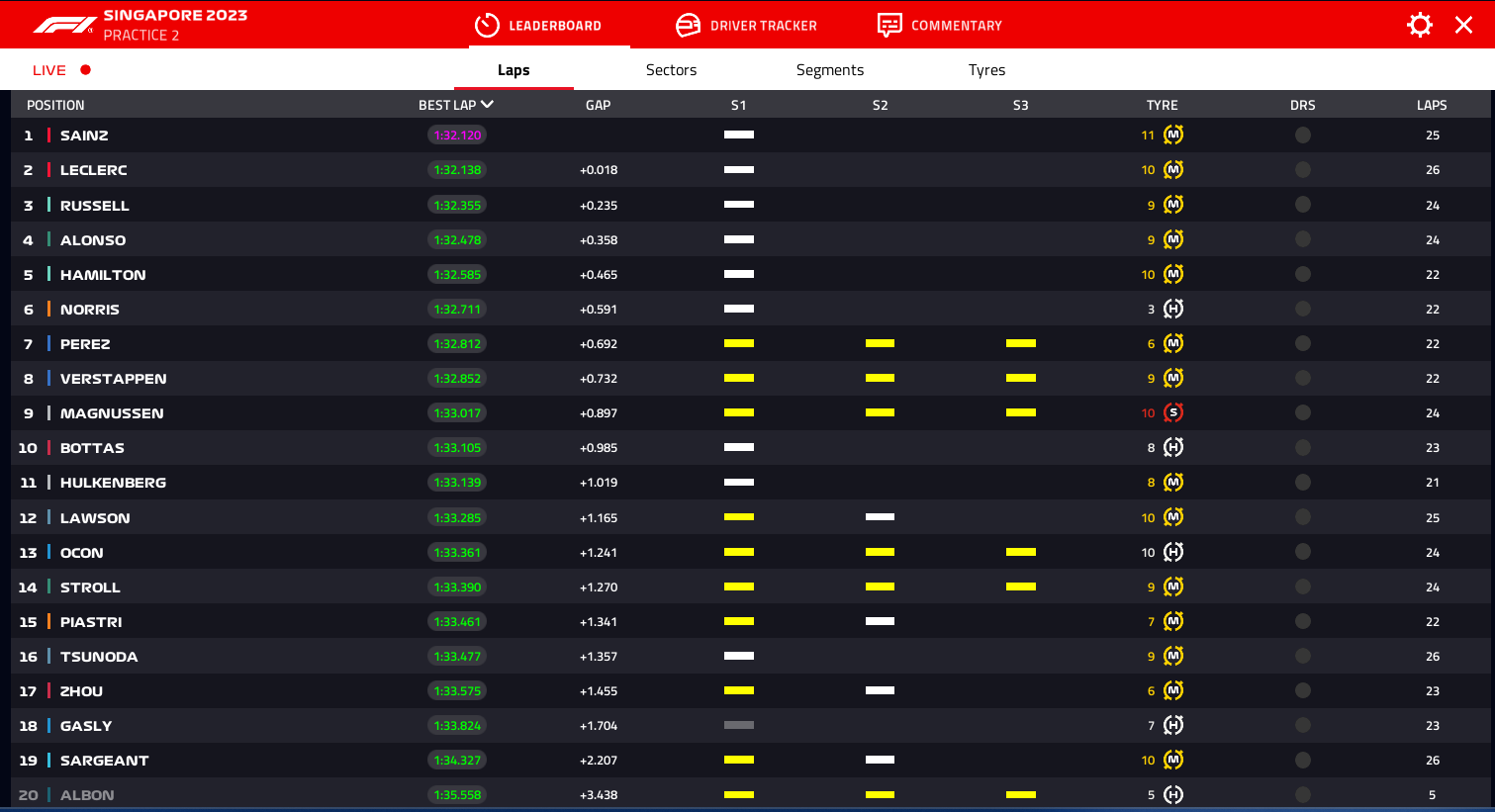Screen dimensions: 1495x812
Task: Click Perez's medium tyre icon
Action: 1173,343
